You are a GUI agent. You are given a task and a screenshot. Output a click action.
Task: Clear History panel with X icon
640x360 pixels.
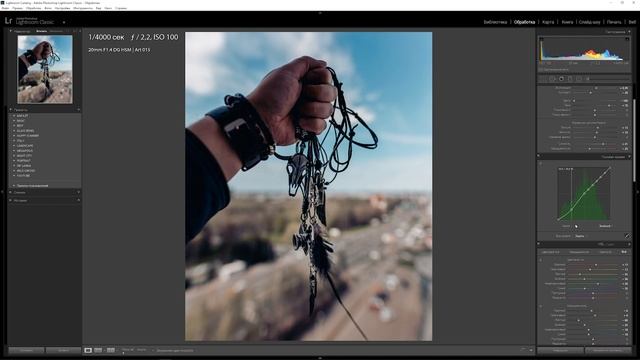[x=78, y=200]
